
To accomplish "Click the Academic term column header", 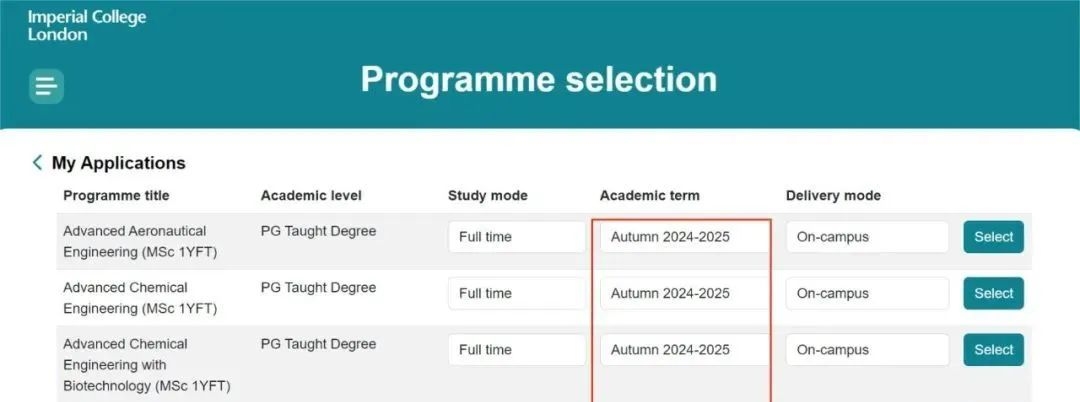I will click(649, 195).
